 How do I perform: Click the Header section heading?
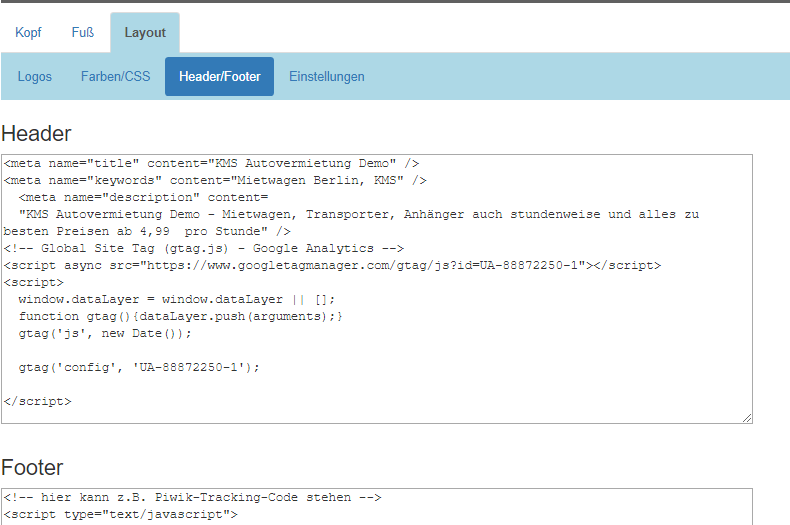(36, 134)
